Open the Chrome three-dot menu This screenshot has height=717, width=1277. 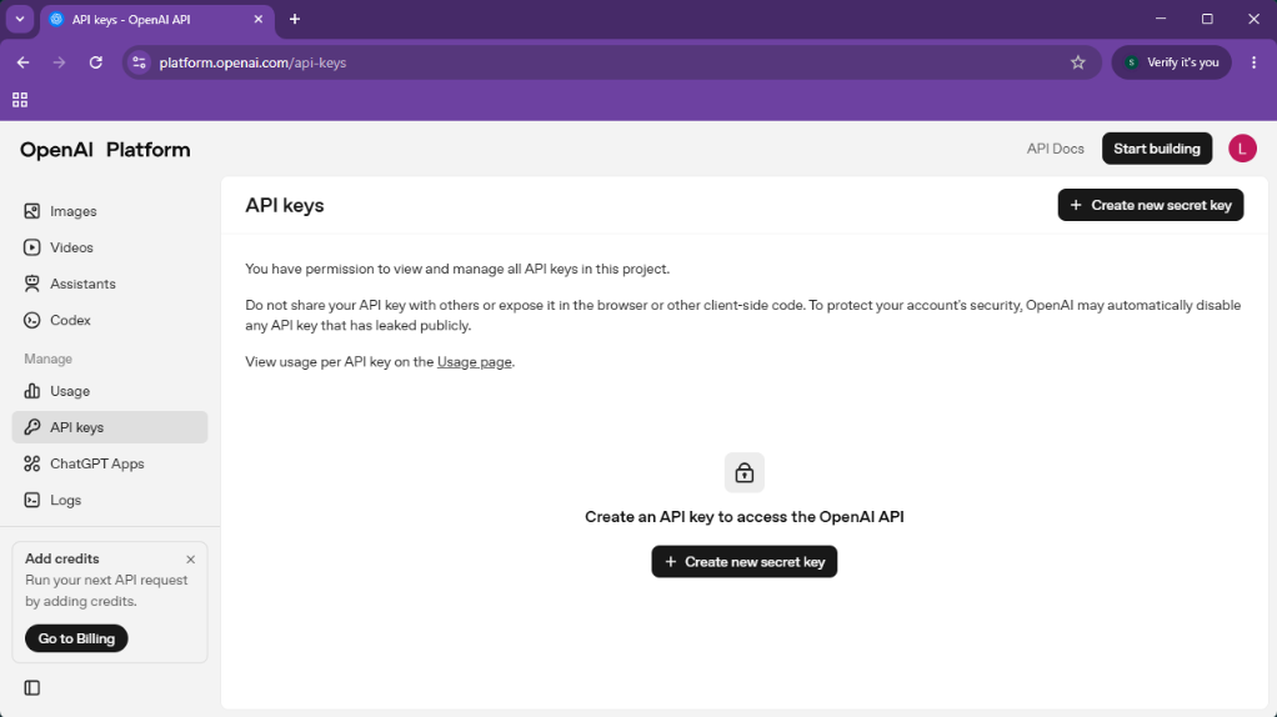pos(1254,62)
